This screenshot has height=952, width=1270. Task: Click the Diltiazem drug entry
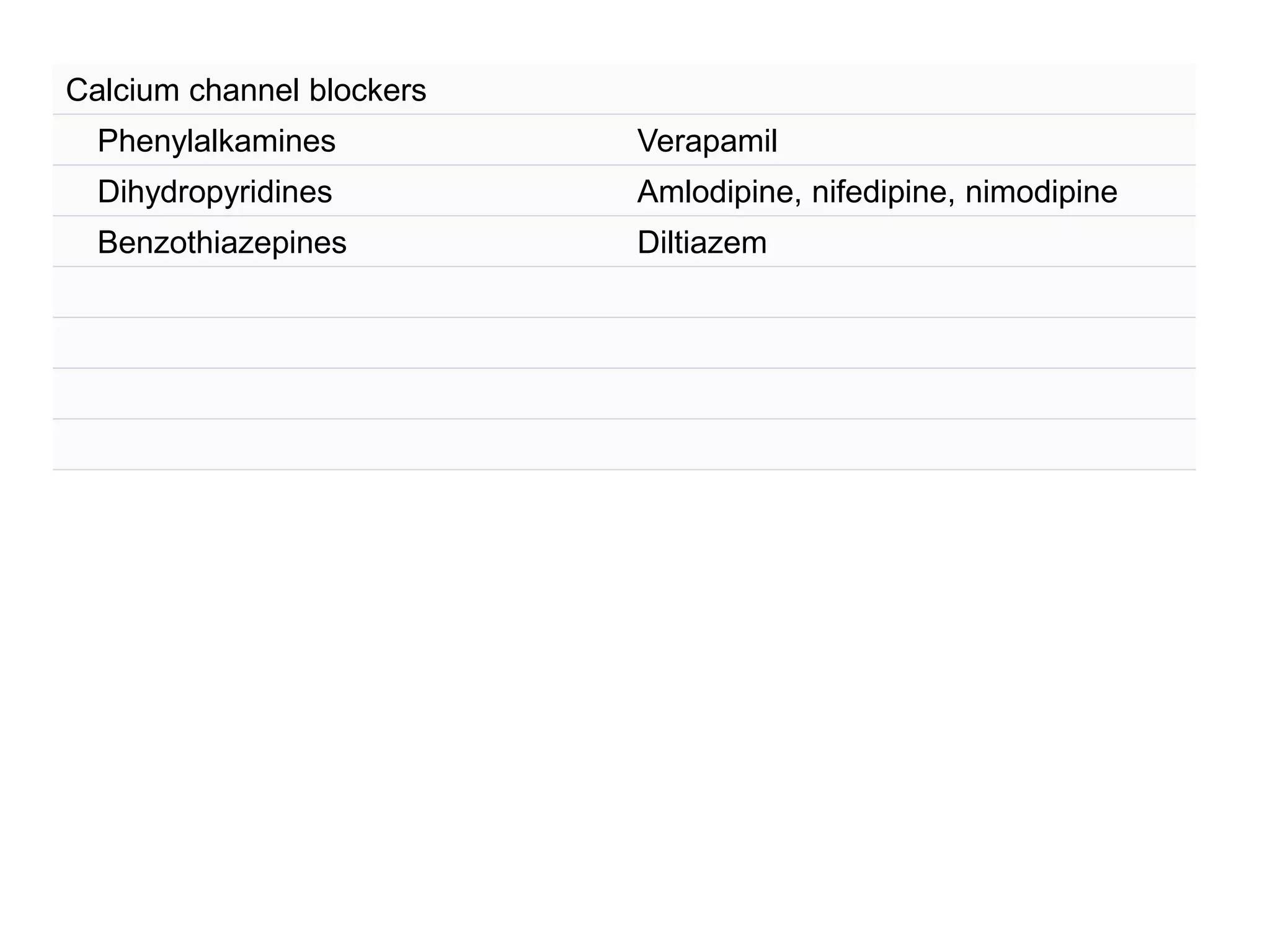702,243
